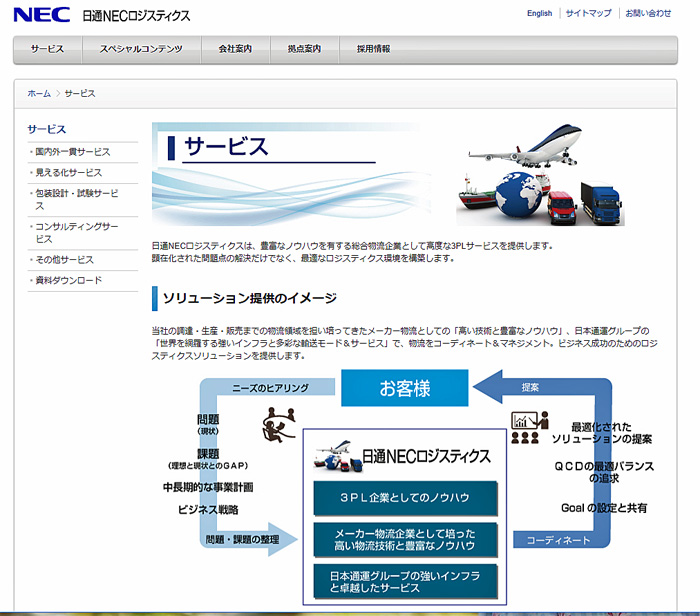Screen dimensions: 700x616
Task: Select the 採用情報 navigation tab
Action: pos(374,49)
